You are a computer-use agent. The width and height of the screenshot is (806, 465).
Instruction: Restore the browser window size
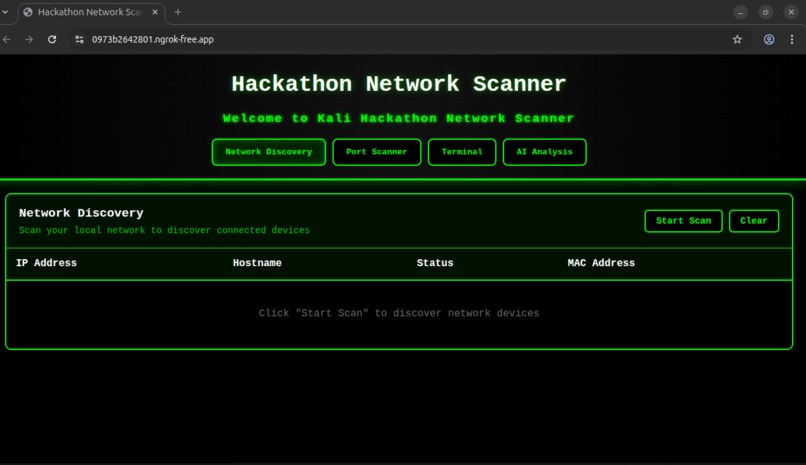pyautogui.click(x=765, y=12)
